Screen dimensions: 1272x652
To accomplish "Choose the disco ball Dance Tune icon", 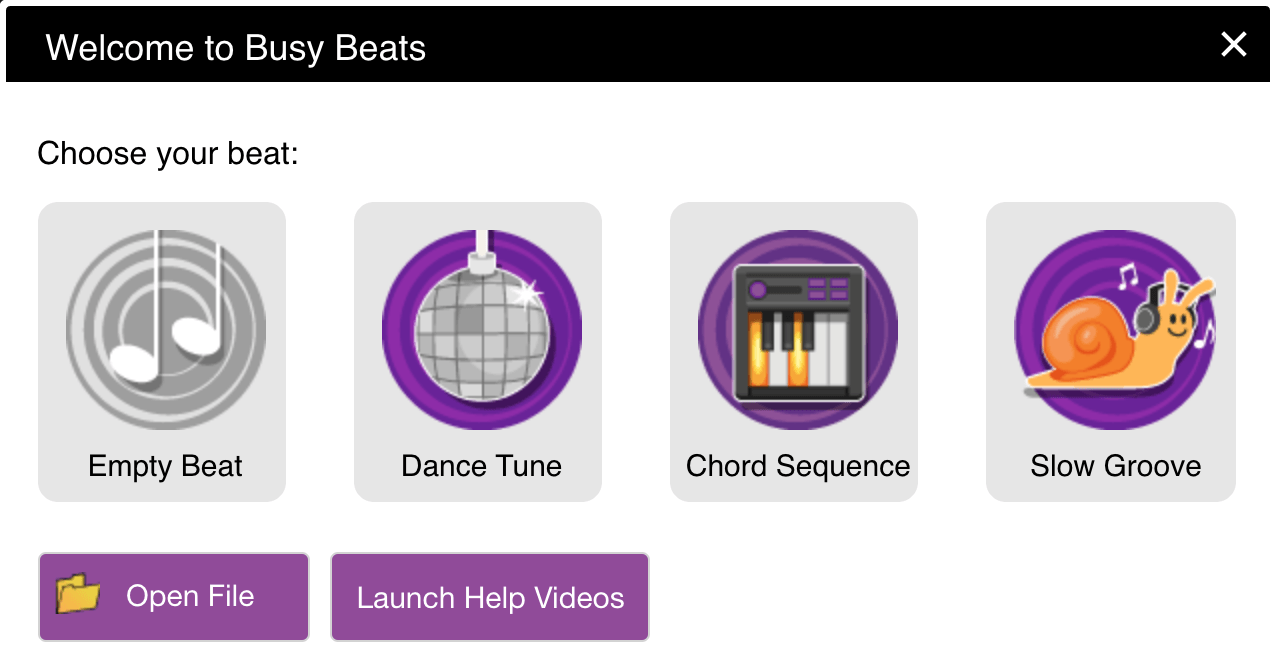I will tap(481, 329).
